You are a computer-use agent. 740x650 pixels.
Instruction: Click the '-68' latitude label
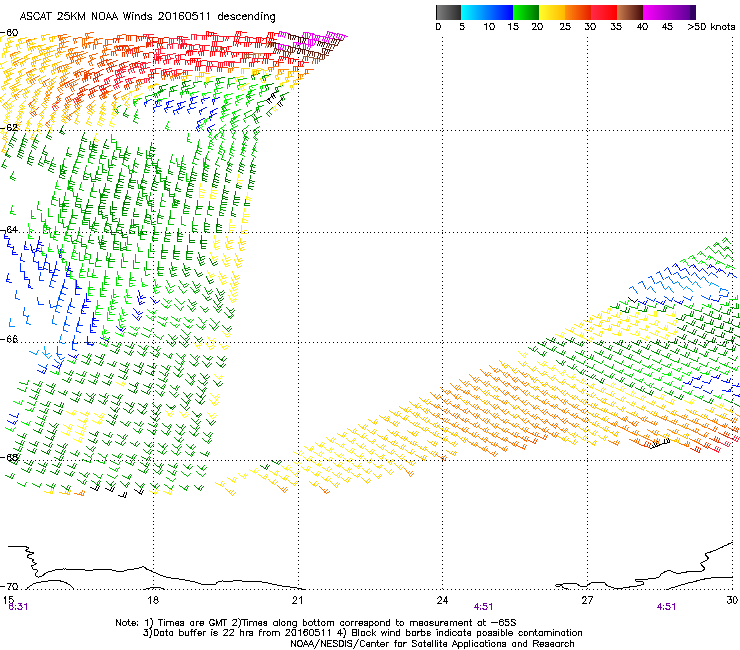click(x=9, y=457)
